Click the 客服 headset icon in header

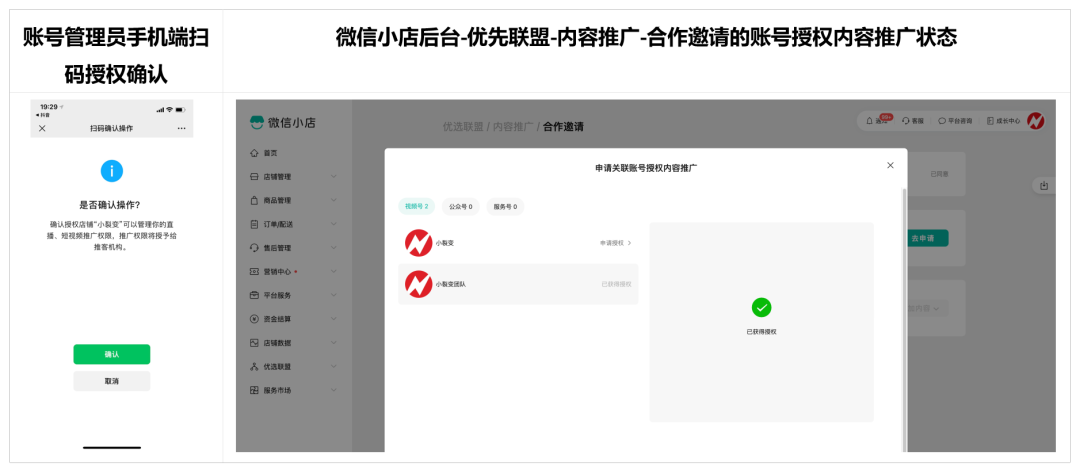906,121
